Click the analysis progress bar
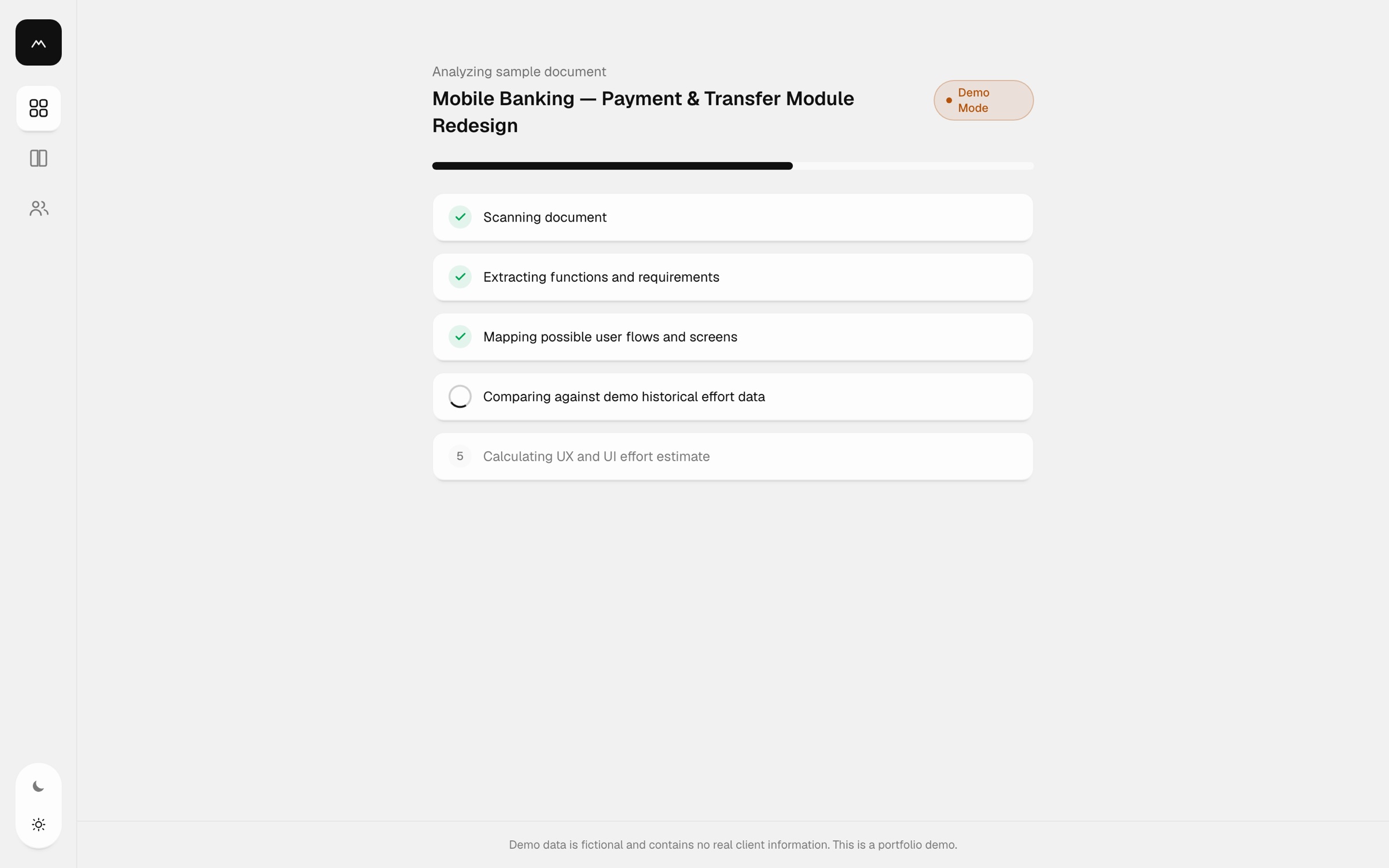 pos(733,166)
